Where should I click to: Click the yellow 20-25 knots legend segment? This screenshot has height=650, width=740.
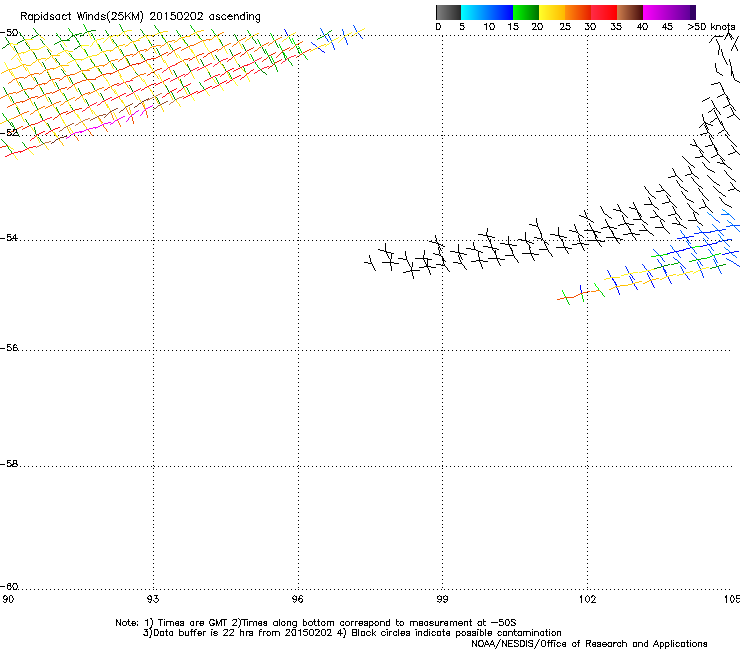tap(552, 12)
